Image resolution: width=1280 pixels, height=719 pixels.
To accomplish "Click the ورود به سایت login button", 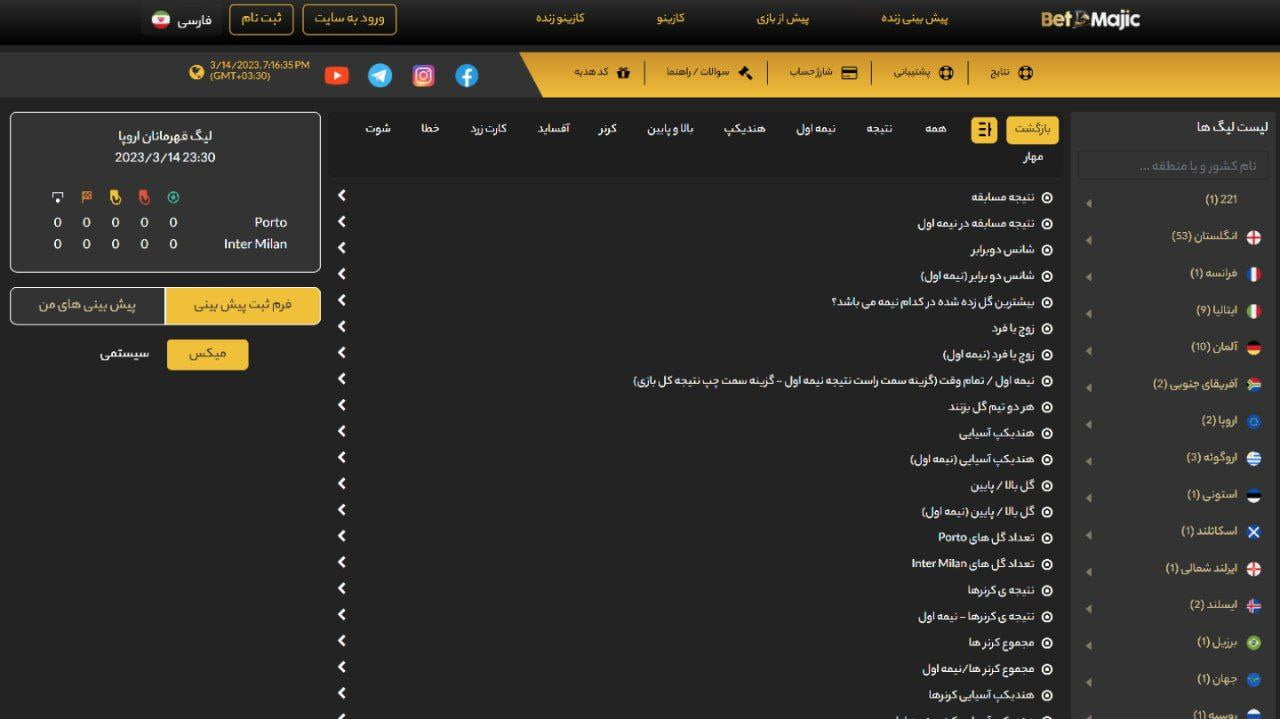I will pos(349,18).
